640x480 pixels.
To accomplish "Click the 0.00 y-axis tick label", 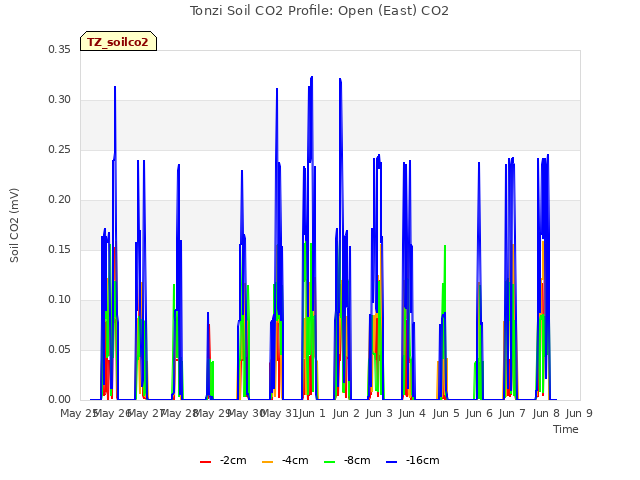I will (60, 400).
